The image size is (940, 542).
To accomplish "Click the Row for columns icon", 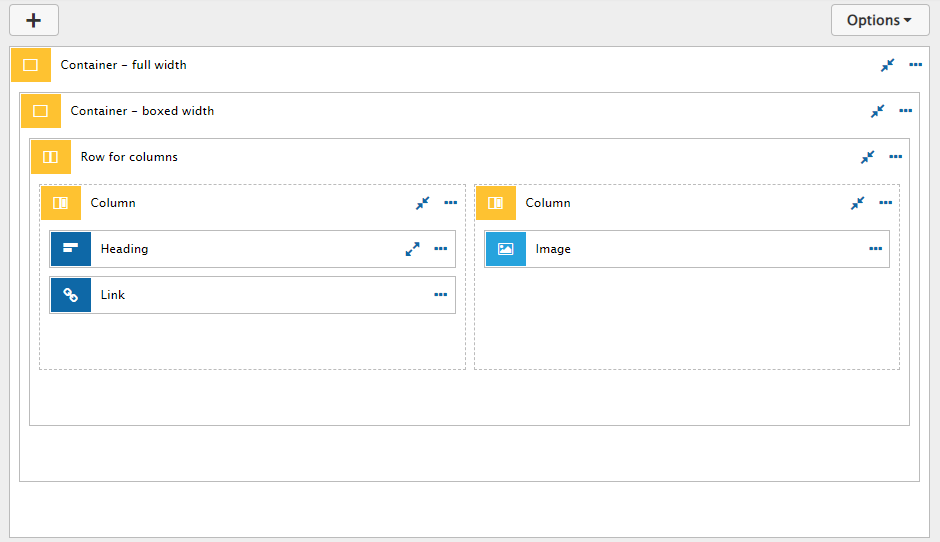I will click(x=51, y=157).
